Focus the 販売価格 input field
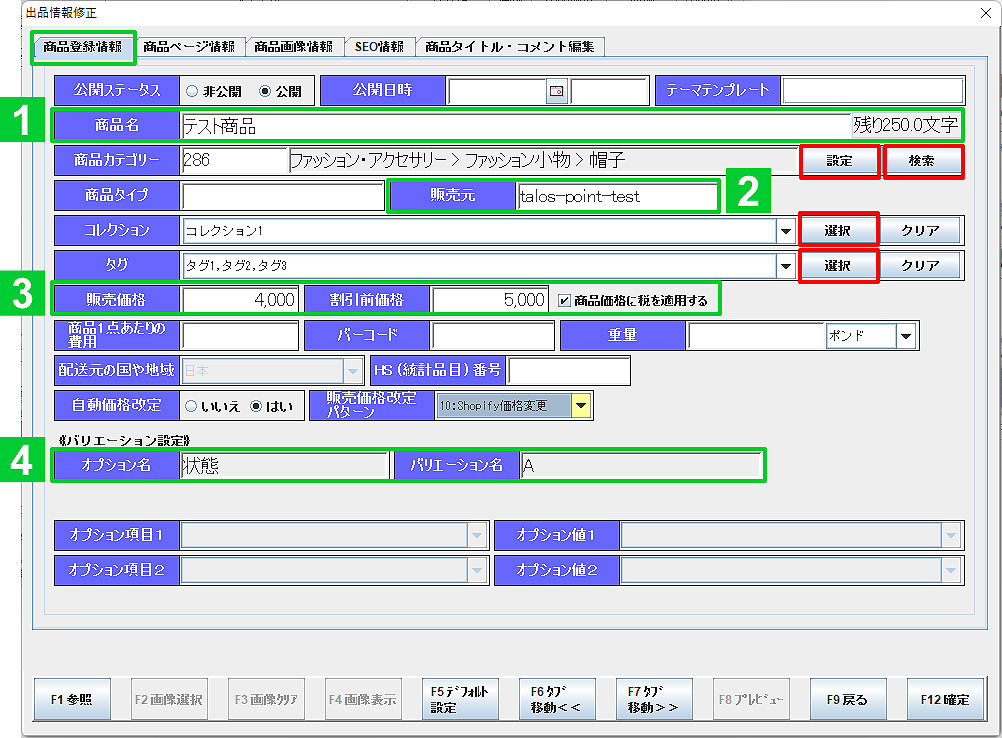Image resolution: width=1002 pixels, height=738 pixels. click(240, 300)
